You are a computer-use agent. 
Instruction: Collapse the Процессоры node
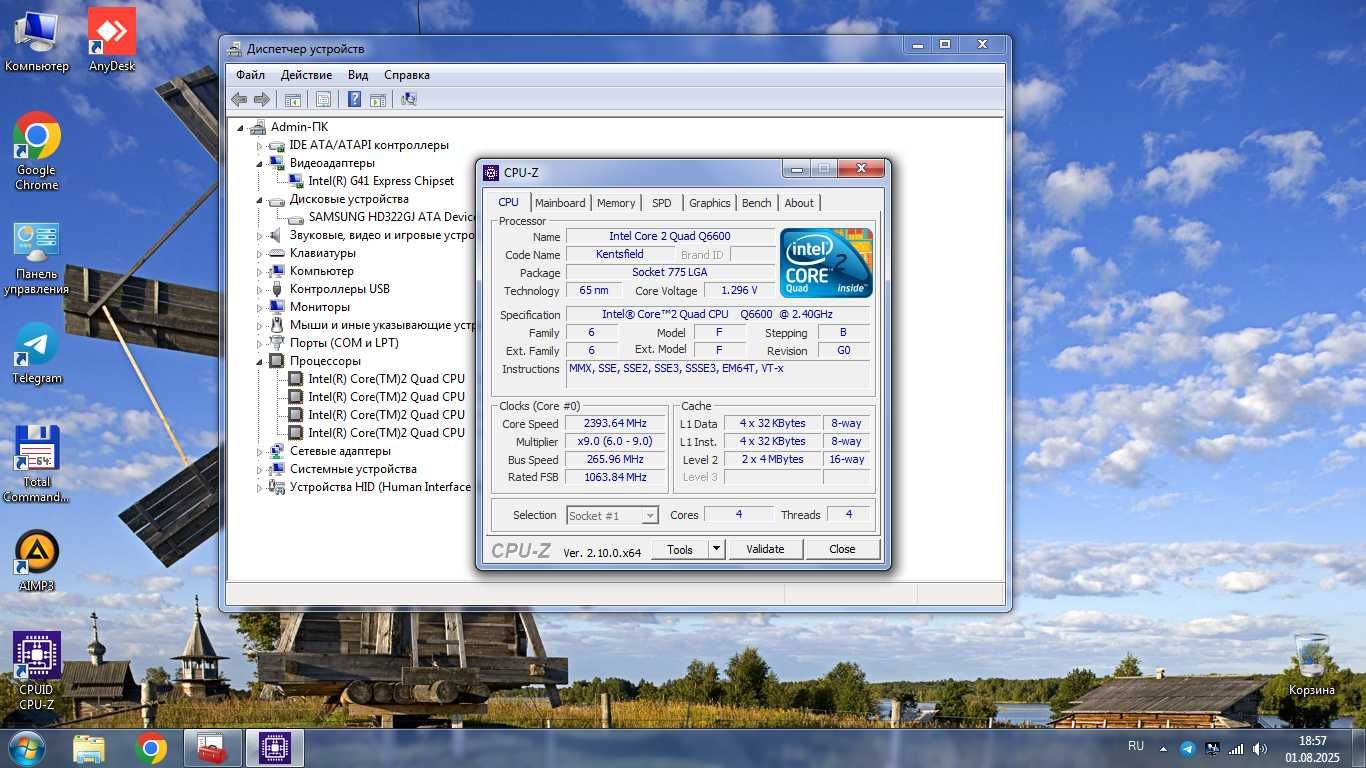[259, 362]
